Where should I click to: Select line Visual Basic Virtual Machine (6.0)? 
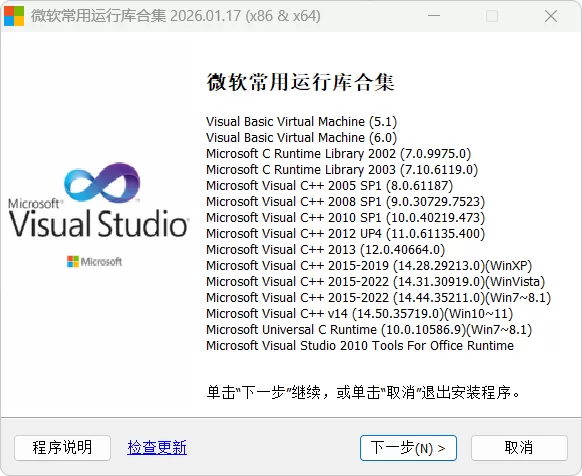(301, 137)
